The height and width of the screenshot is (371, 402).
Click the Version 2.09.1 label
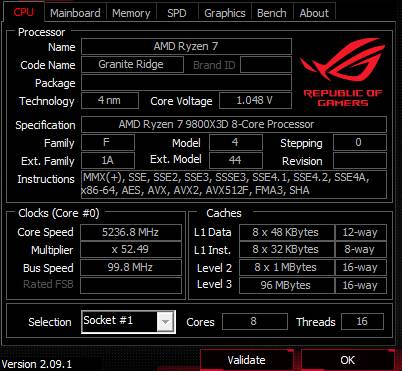coord(37,364)
